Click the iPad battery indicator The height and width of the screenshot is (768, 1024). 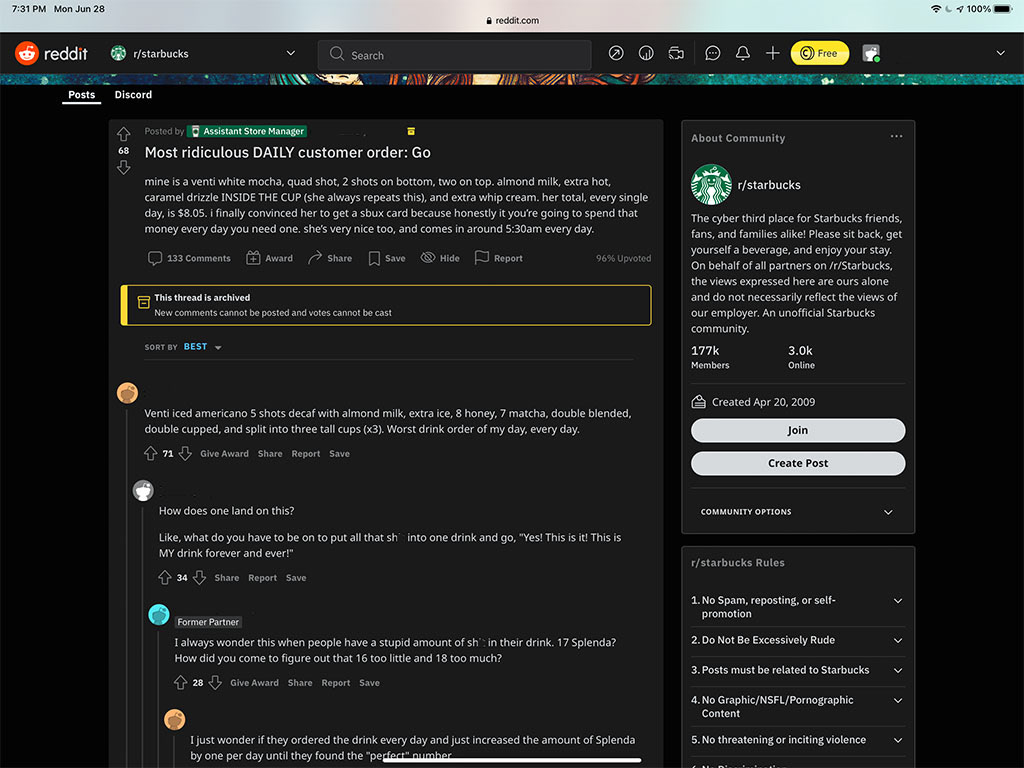click(x=1002, y=9)
